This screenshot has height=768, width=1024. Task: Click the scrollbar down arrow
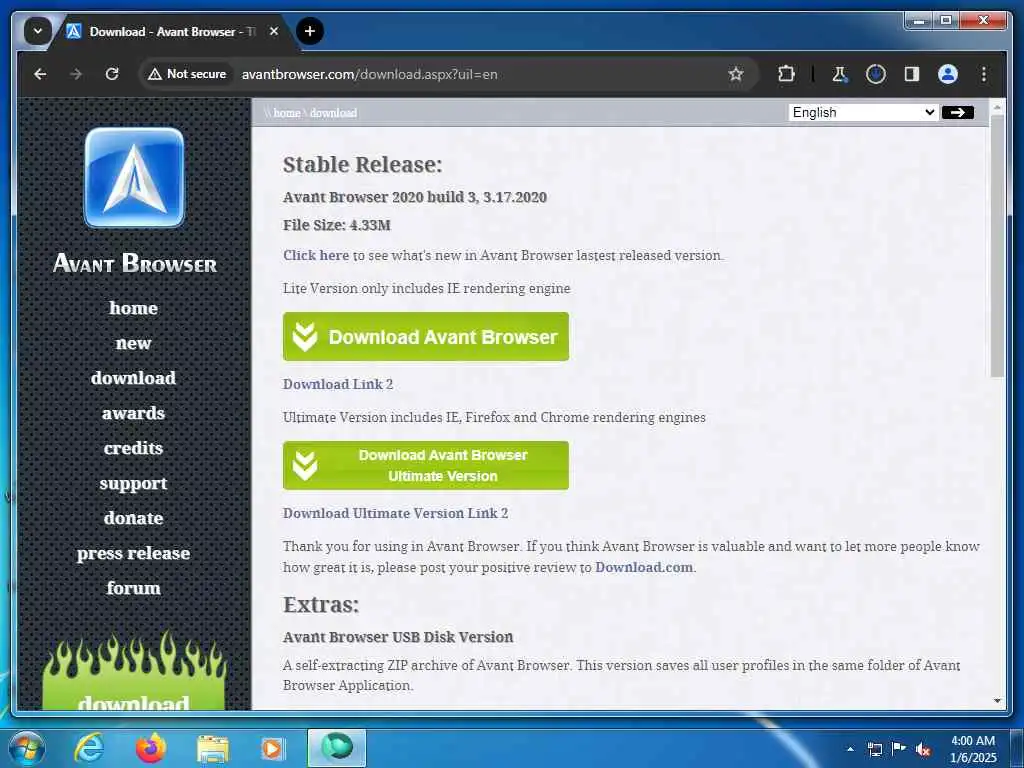997,701
